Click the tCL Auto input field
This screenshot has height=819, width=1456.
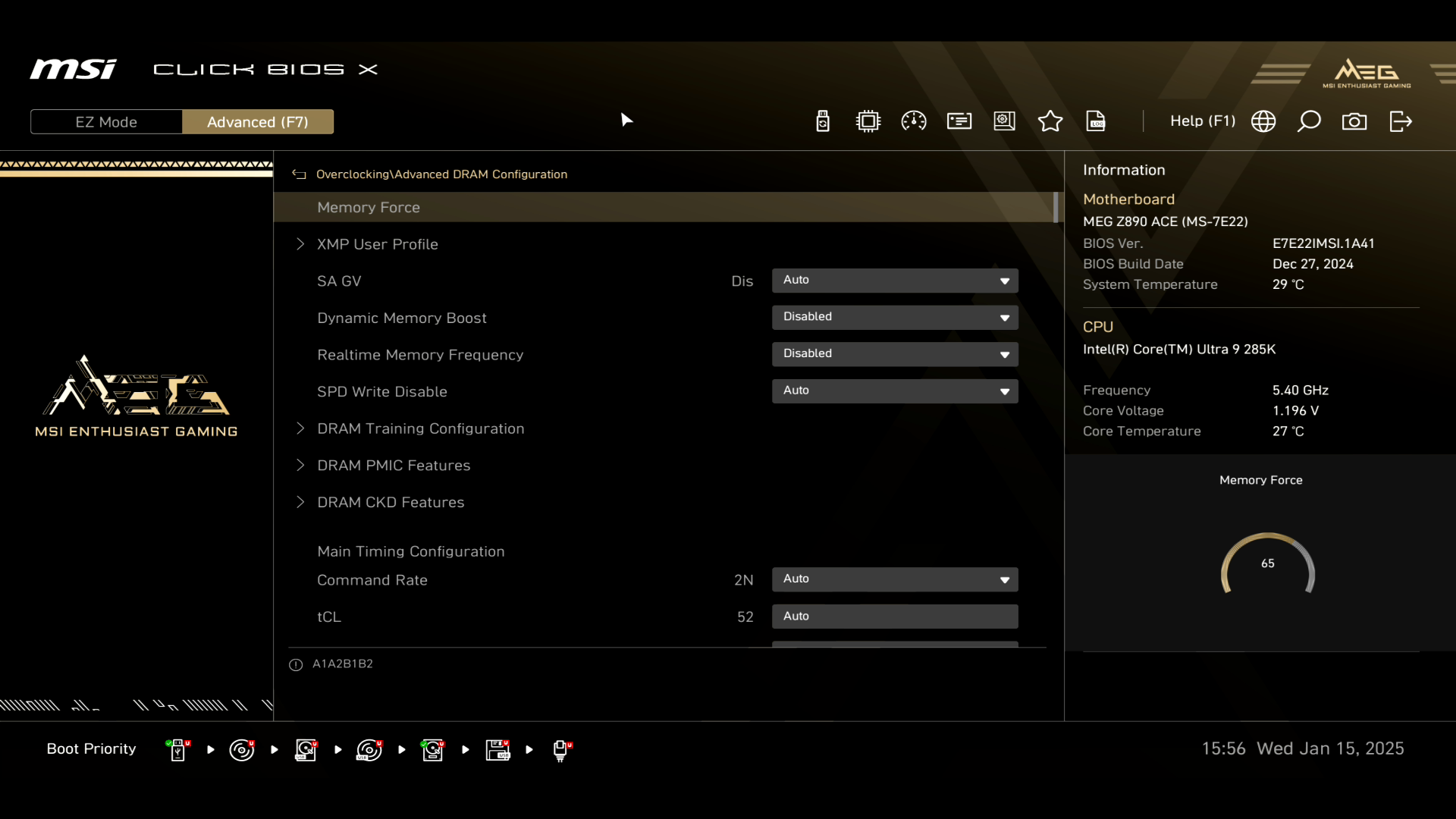[x=895, y=617]
